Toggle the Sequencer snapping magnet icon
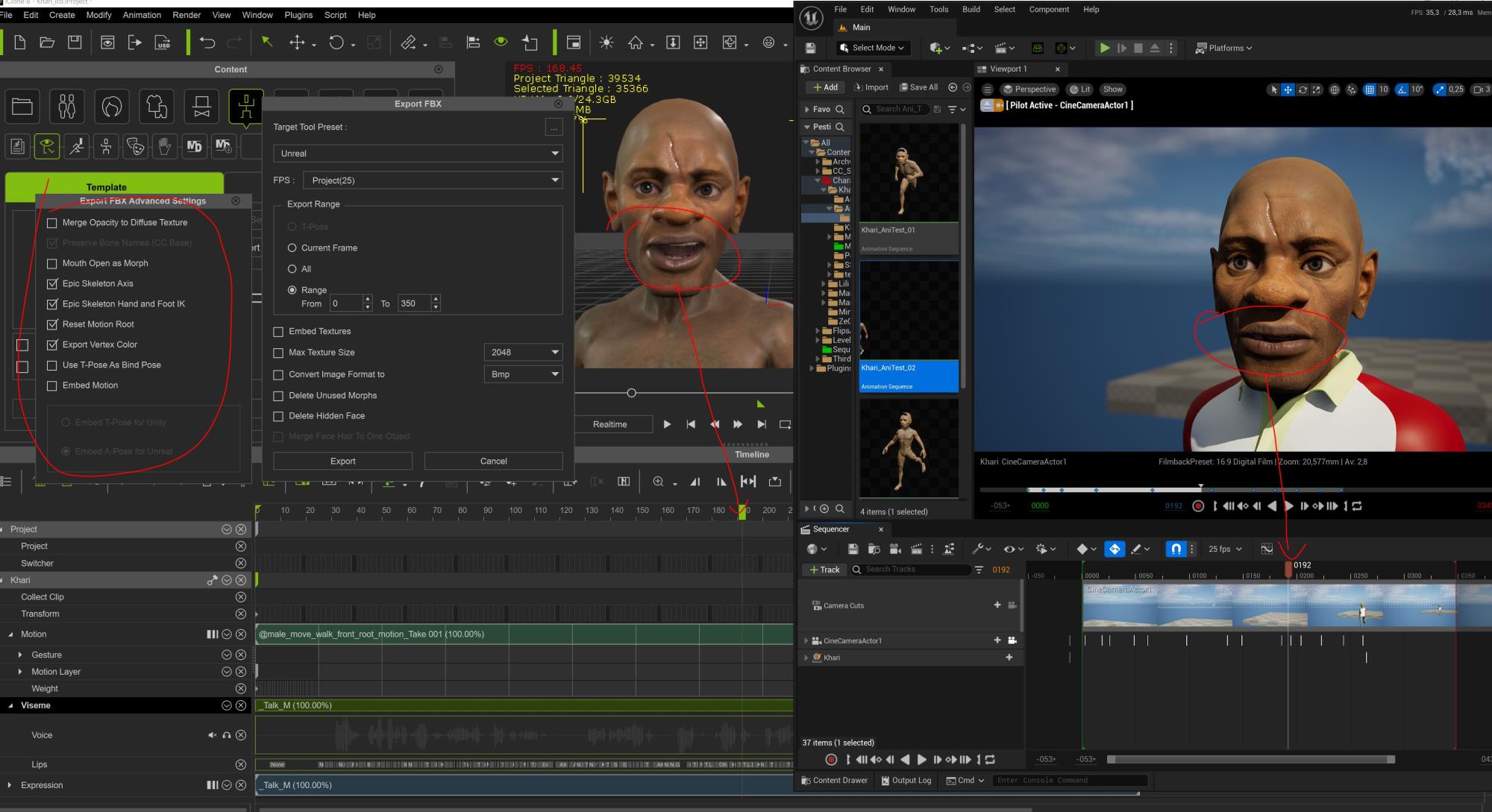The width and height of the screenshot is (1492, 812). (1176, 549)
